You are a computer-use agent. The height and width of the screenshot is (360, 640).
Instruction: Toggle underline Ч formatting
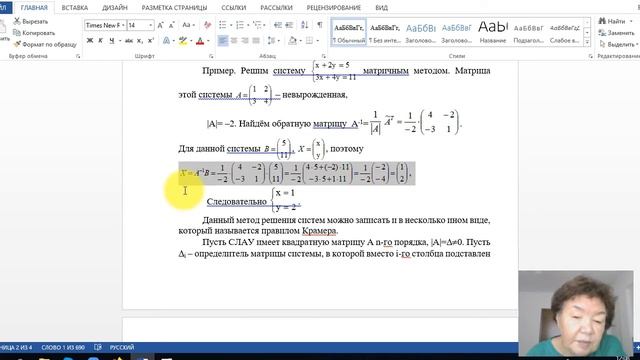click(111, 40)
